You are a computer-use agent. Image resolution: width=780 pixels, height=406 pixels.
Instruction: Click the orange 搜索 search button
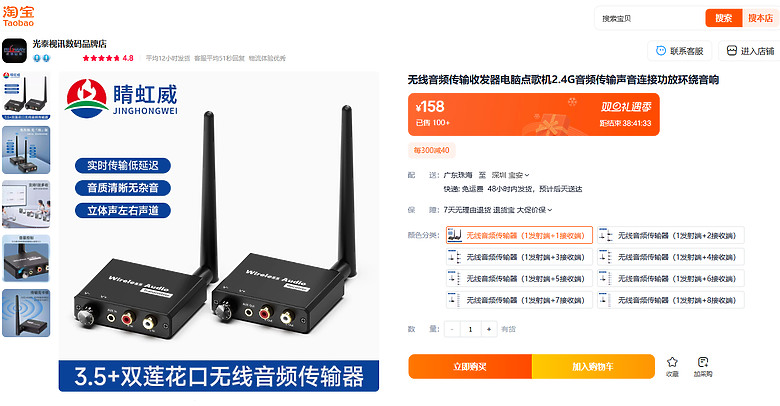click(x=723, y=18)
